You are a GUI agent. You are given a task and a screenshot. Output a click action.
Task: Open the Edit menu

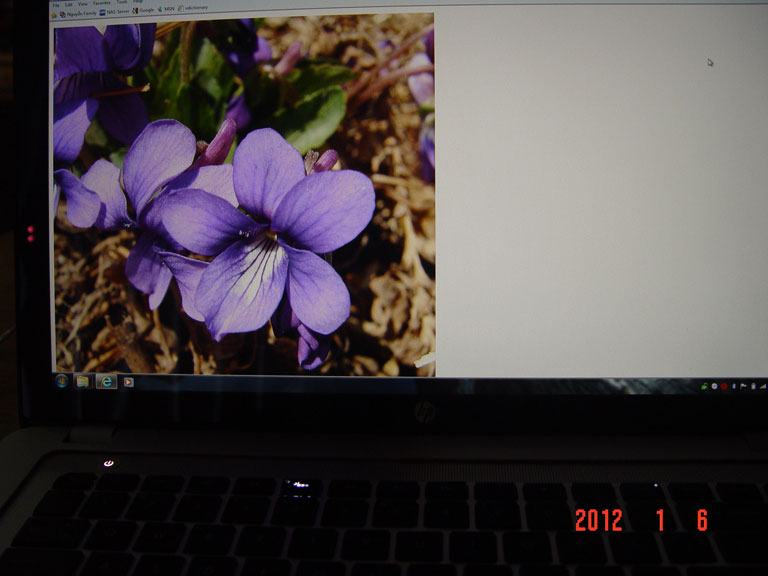(x=69, y=5)
